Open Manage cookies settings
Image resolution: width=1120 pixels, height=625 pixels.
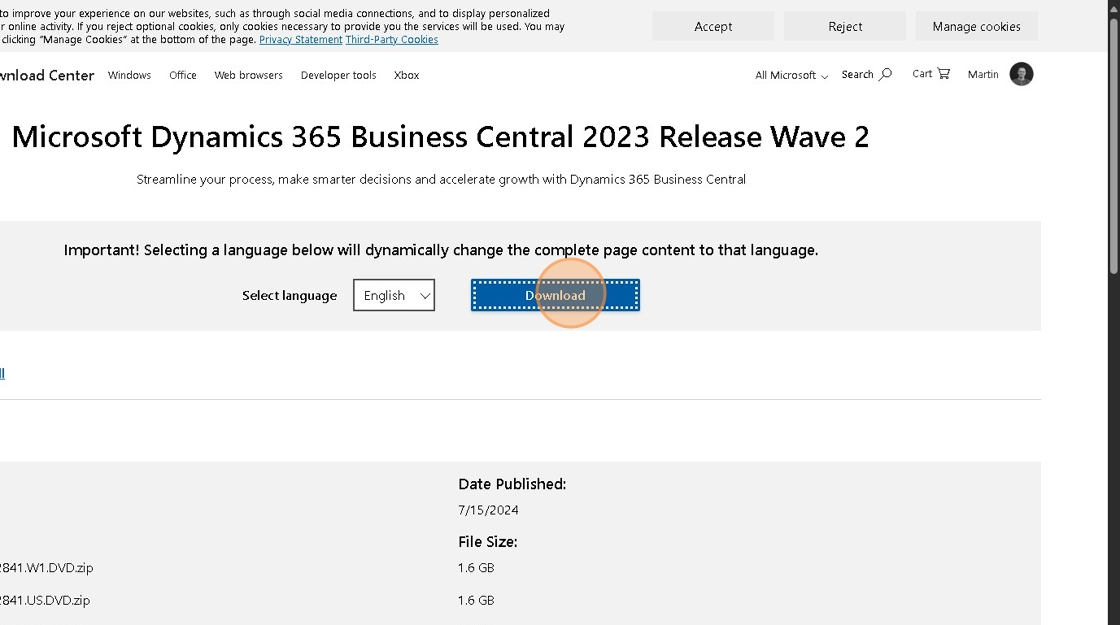tap(976, 26)
